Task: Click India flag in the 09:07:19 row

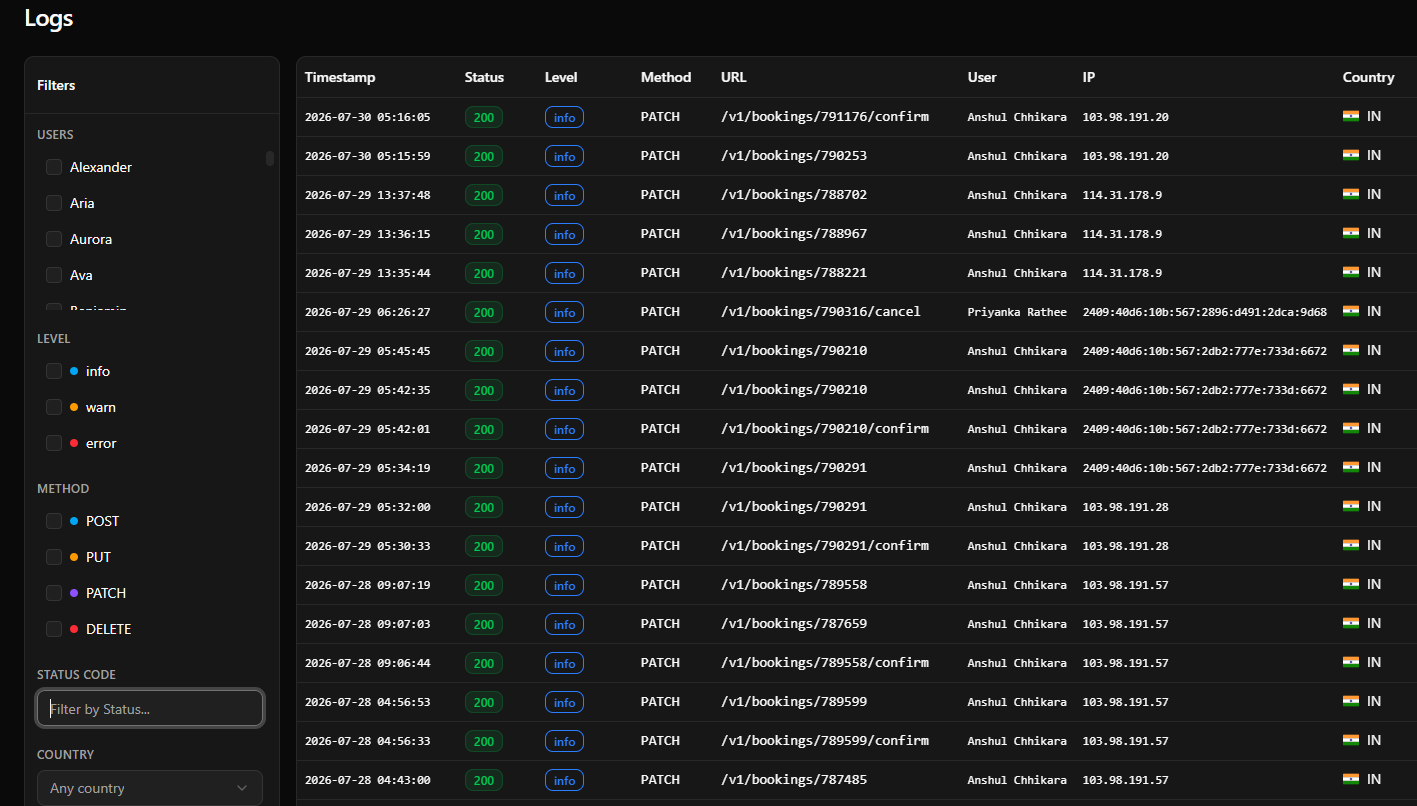Action: (1351, 584)
